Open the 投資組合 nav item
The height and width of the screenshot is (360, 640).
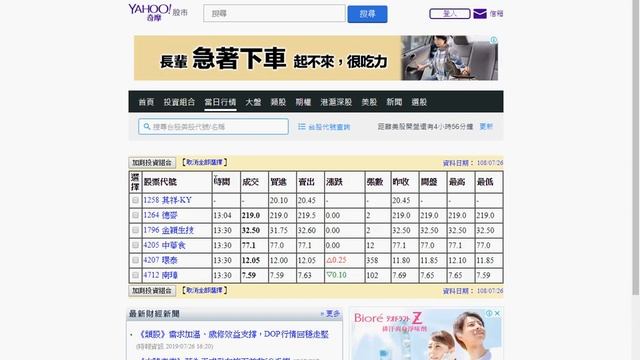(179, 102)
